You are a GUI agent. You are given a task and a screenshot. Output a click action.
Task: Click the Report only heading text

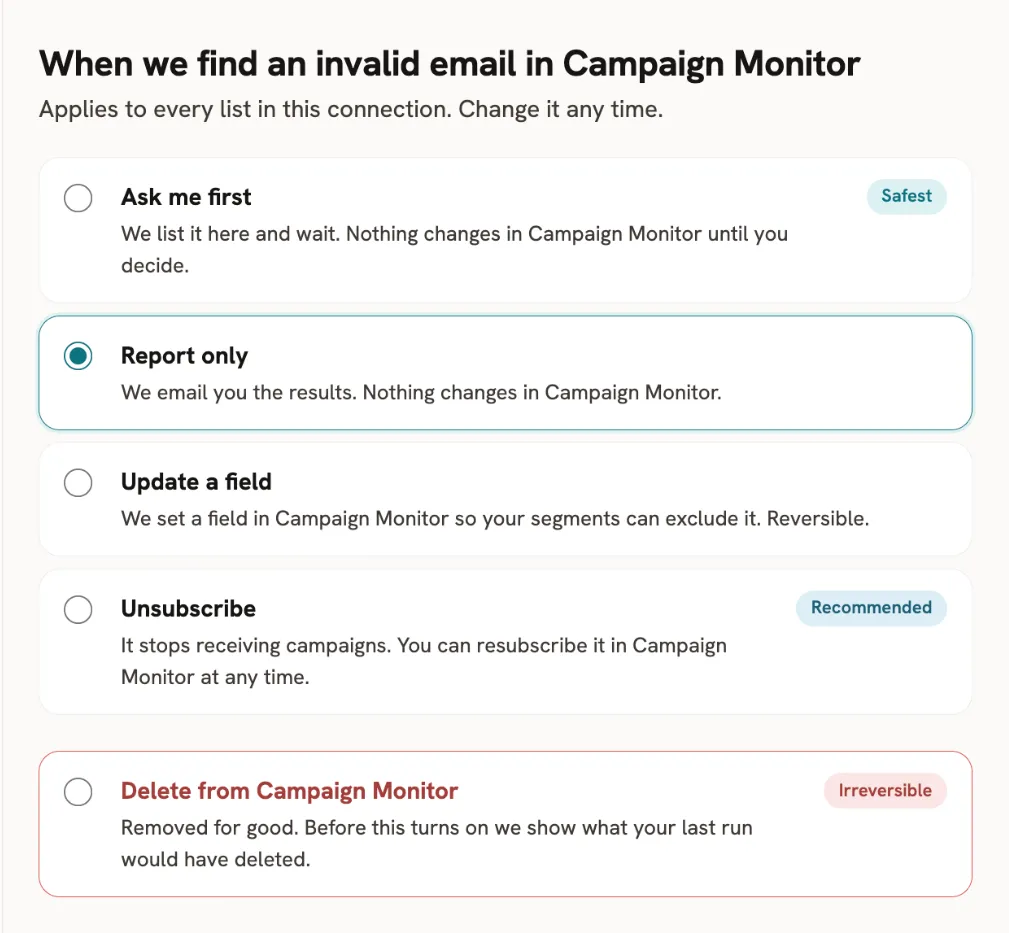tap(184, 356)
